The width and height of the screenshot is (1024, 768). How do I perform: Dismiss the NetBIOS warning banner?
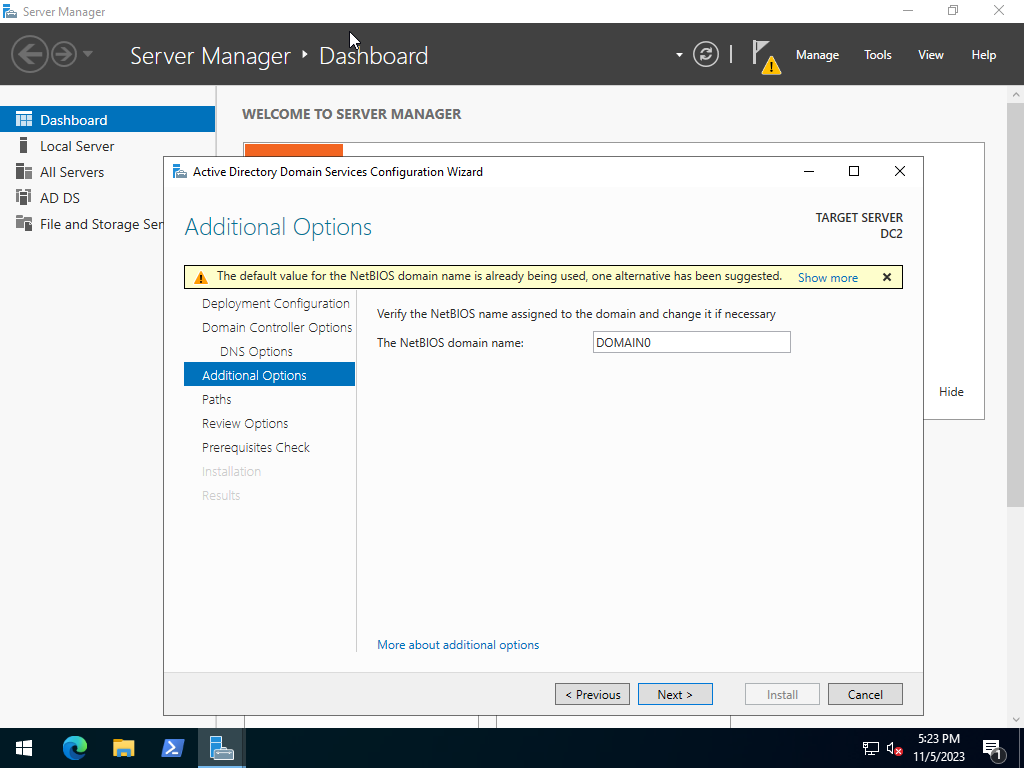tap(886, 277)
